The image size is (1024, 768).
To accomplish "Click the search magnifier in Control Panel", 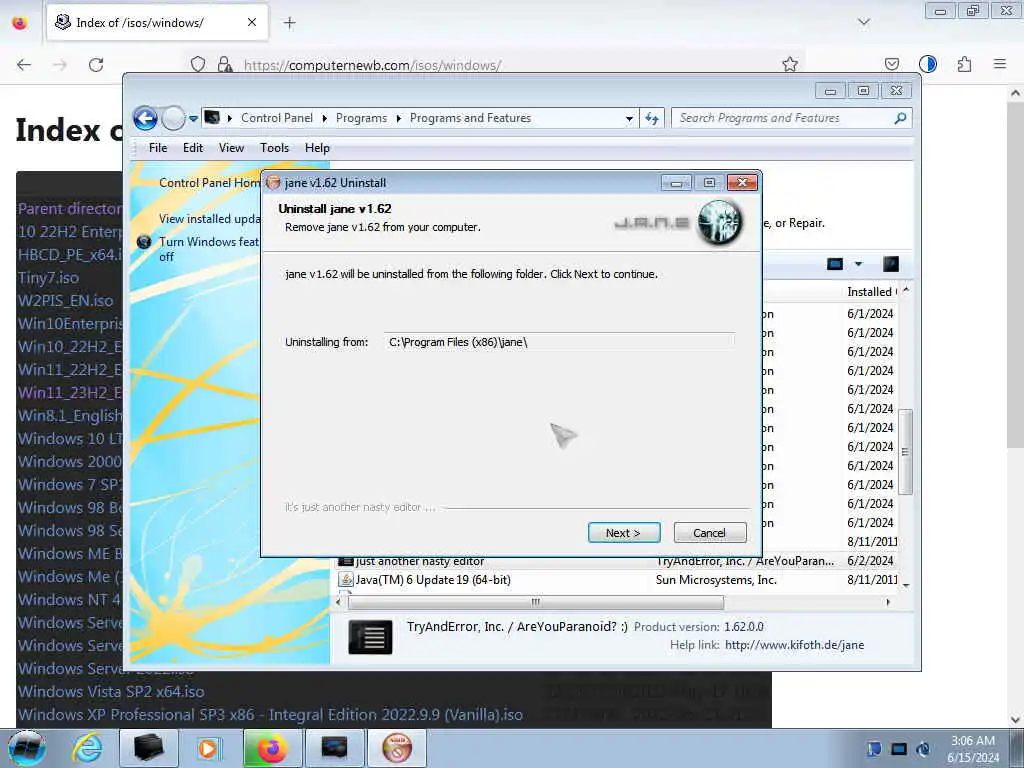I will [901, 118].
